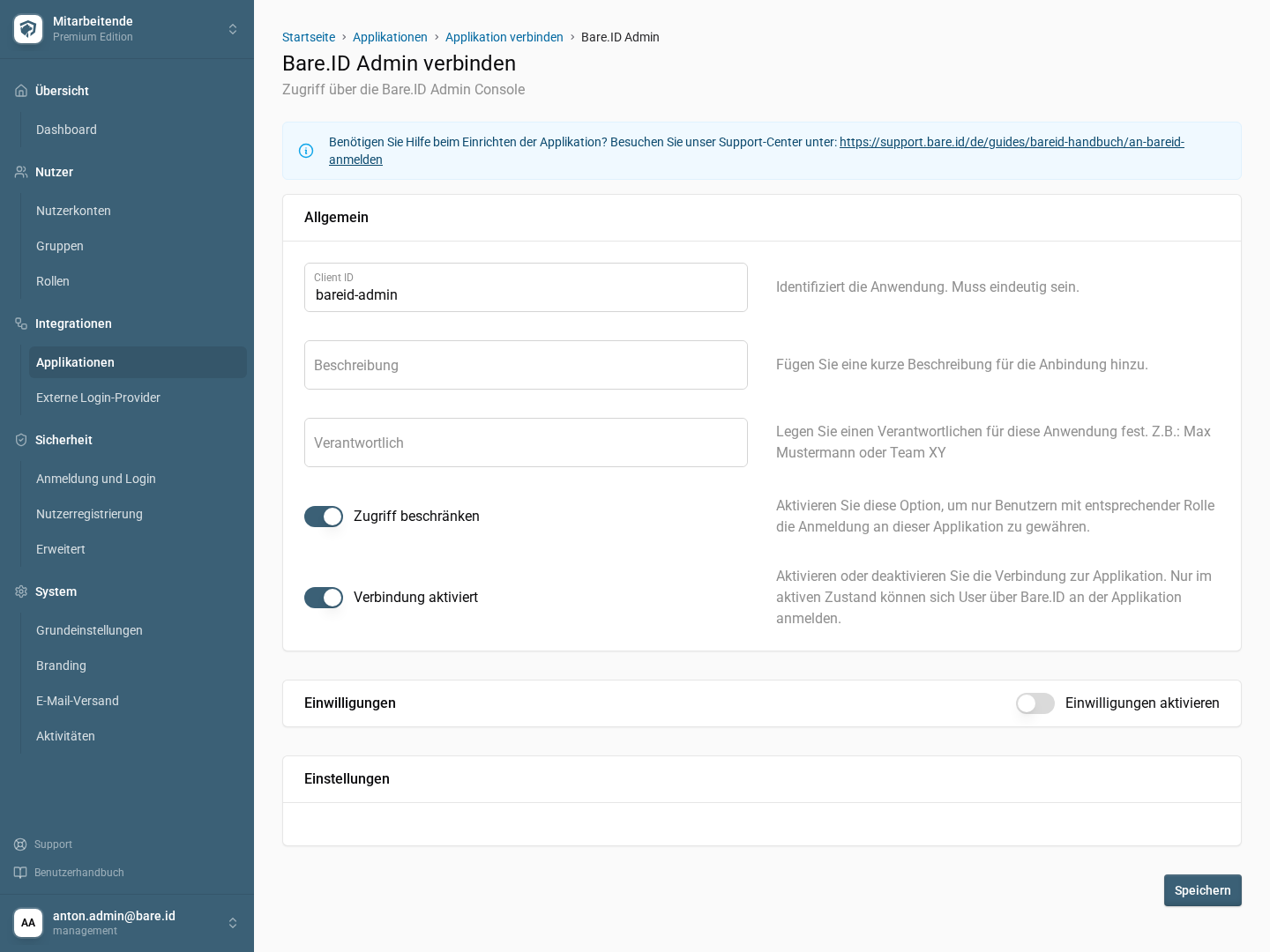Open Support link in sidebar
The image size is (1270, 952).
53,844
